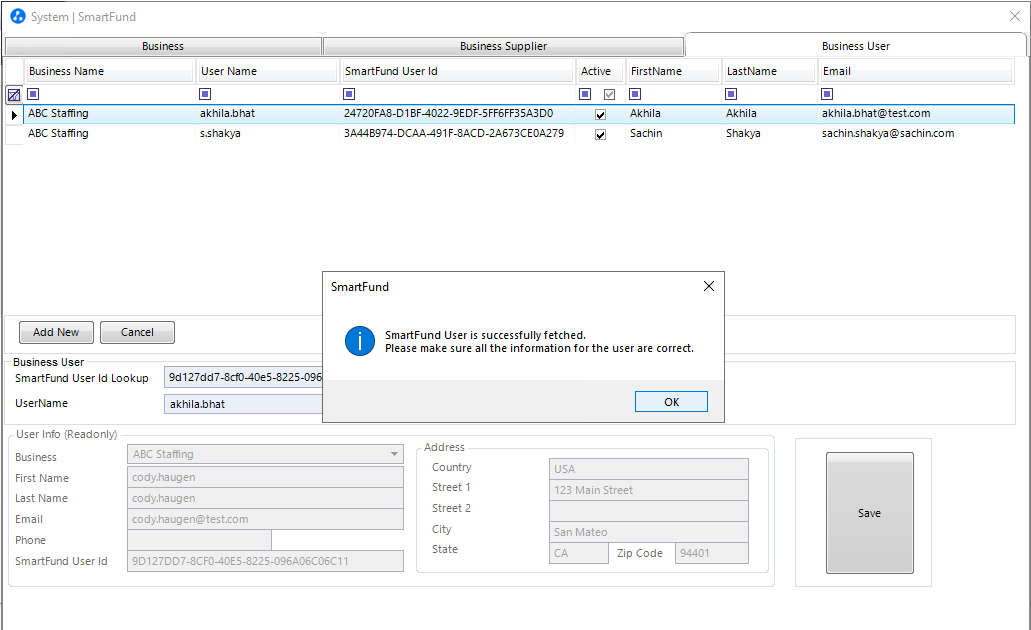The height and width of the screenshot is (630, 1031).
Task: Click the City field showing San Mateo
Action: click(648, 532)
